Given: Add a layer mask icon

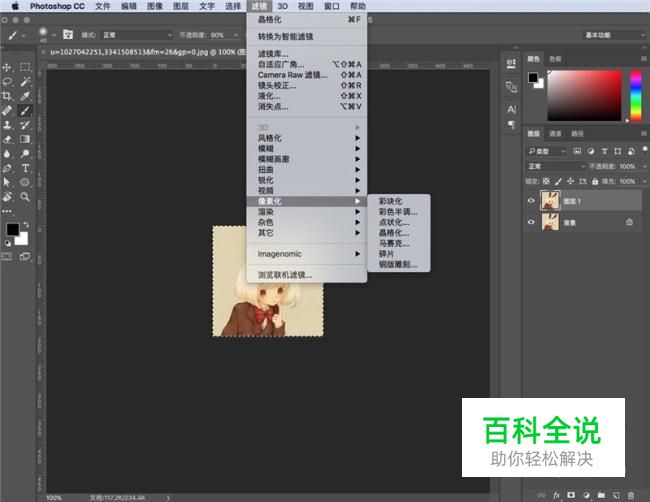Looking at the screenshot, I should tap(571, 495).
